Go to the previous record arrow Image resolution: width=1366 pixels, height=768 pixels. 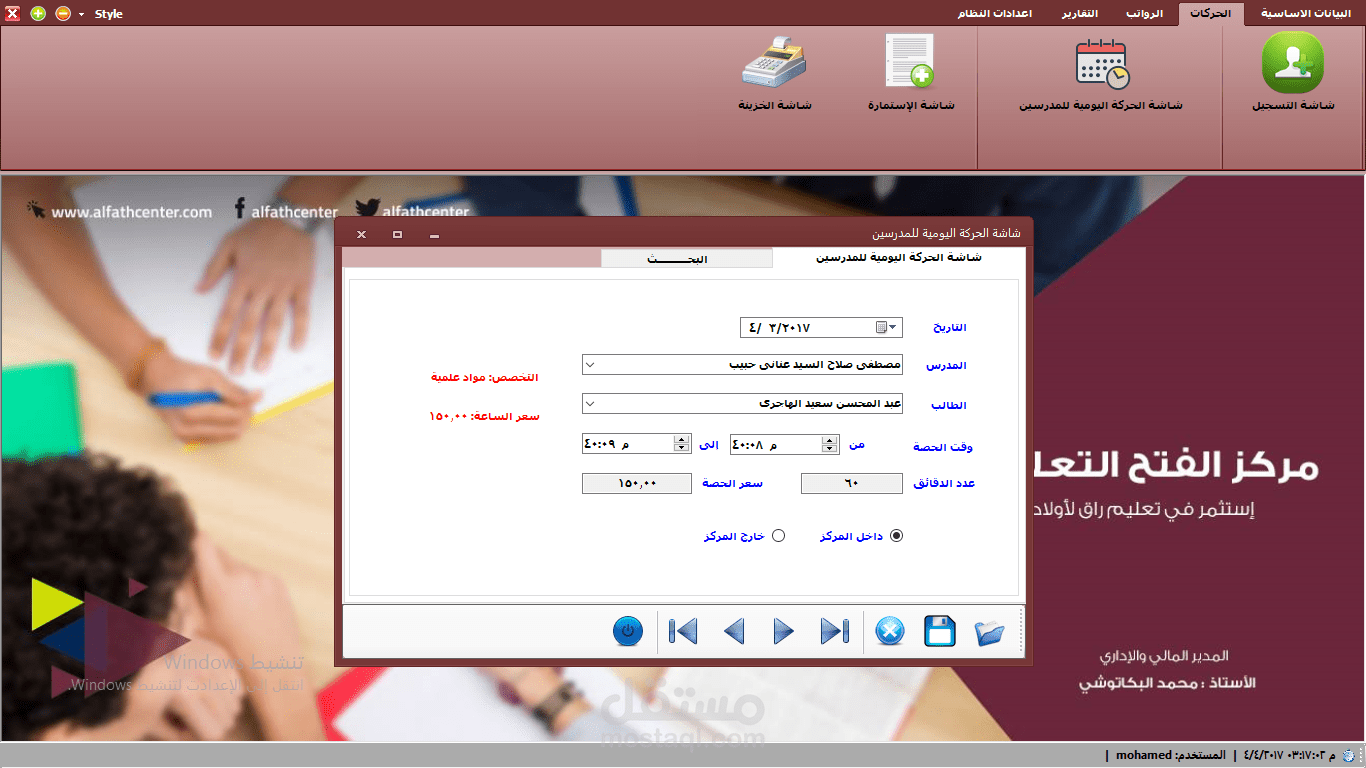[733, 631]
